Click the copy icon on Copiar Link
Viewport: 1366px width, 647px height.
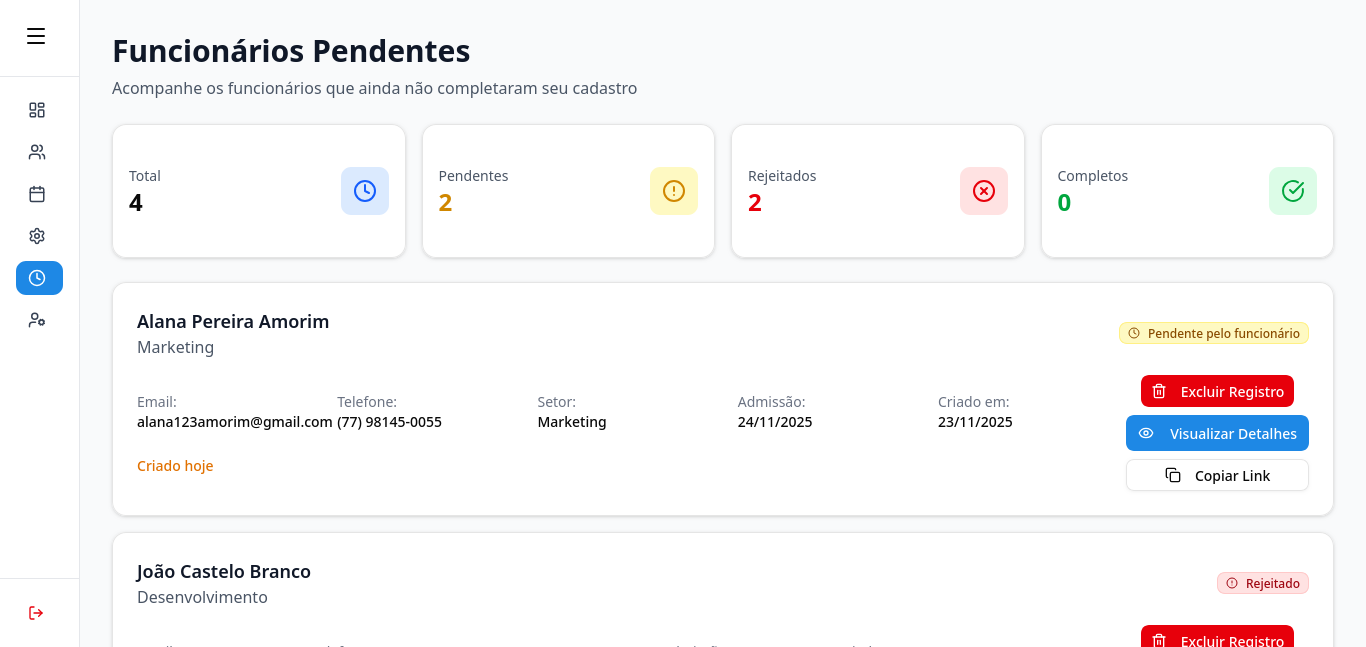[x=1173, y=475]
